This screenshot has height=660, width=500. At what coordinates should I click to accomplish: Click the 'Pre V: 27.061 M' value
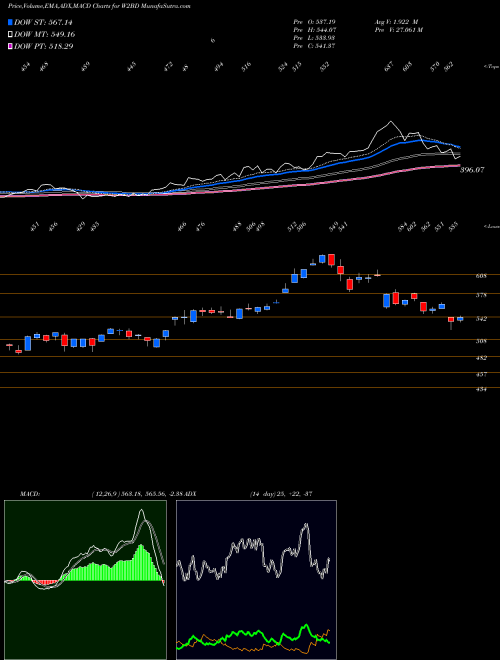(400, 30)
